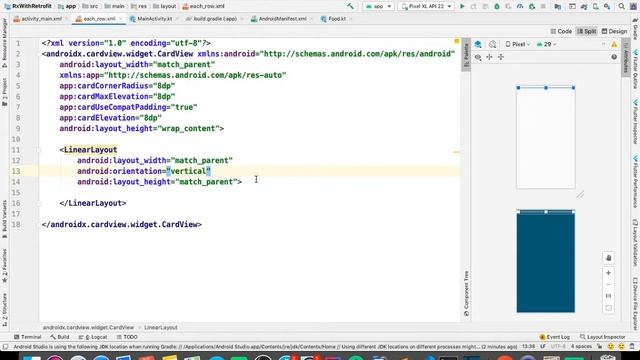The width and height of the screenshot is (640, 360).
Task: Click Attach Debugger to Android Process icon
Action: (531, 6)
